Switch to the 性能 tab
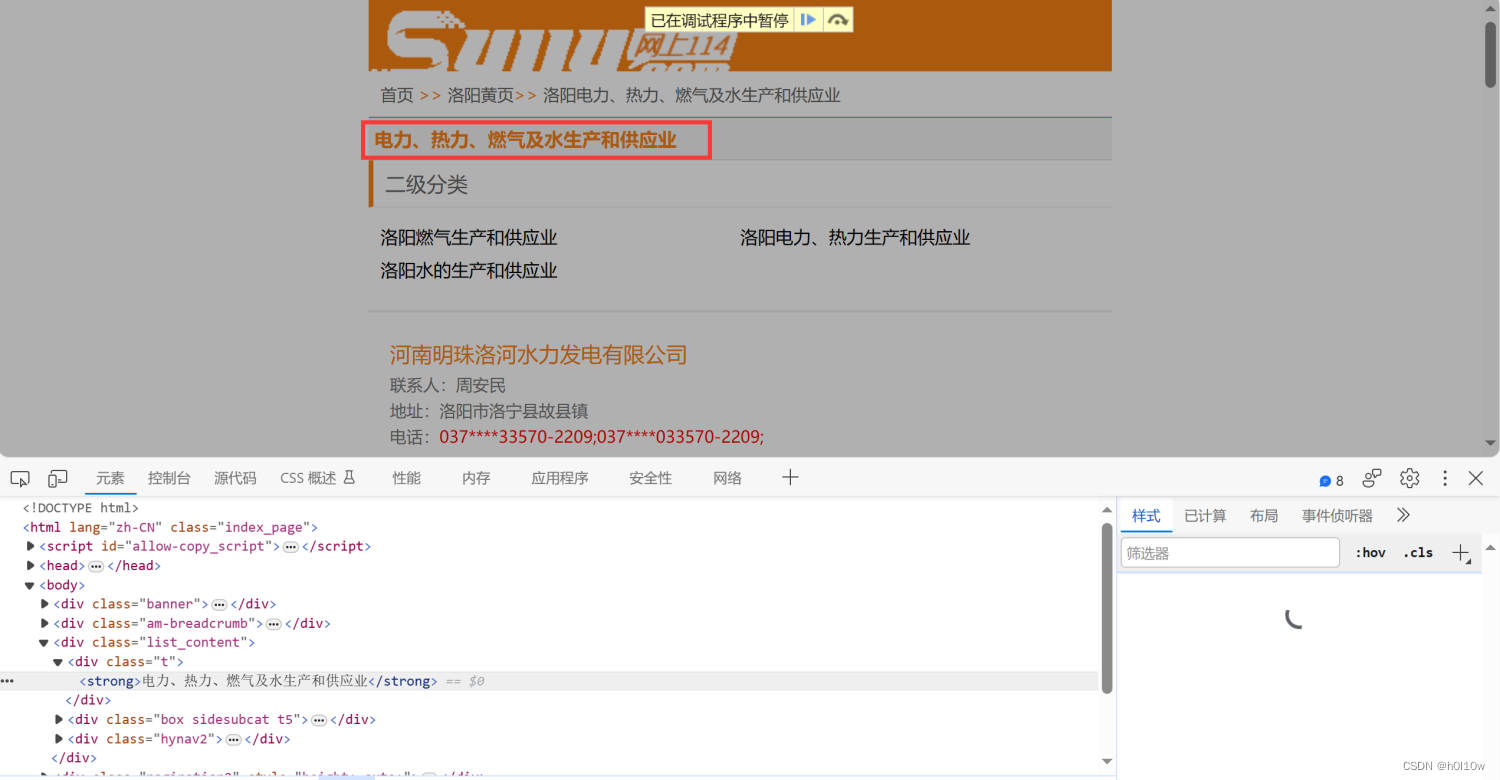1500x780 pixels. coord(407,478)
